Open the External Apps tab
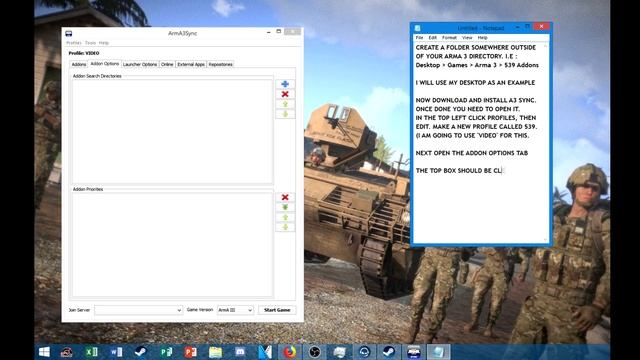The width and height of the screenshot is (640, 360). (191, 64)
